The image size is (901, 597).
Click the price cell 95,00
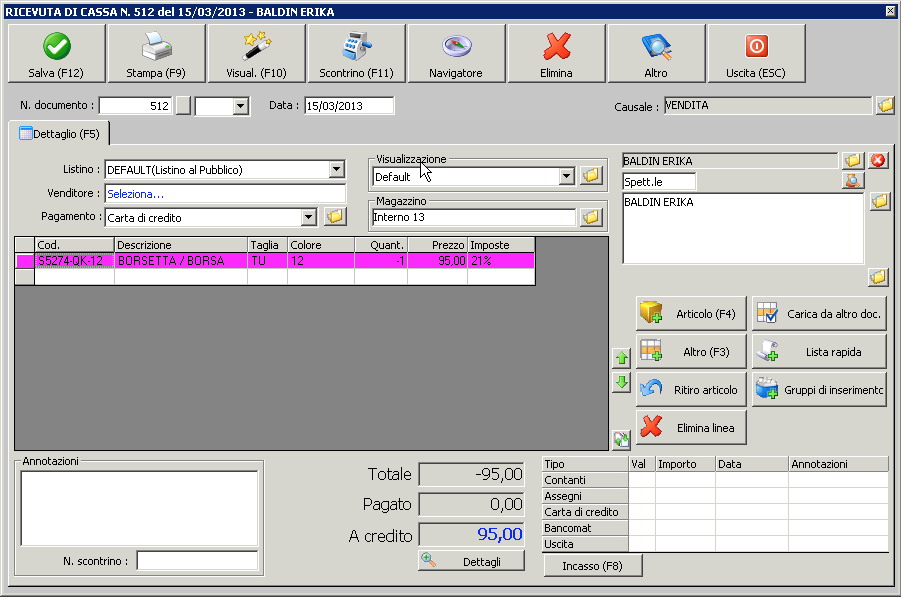point(437,261)
